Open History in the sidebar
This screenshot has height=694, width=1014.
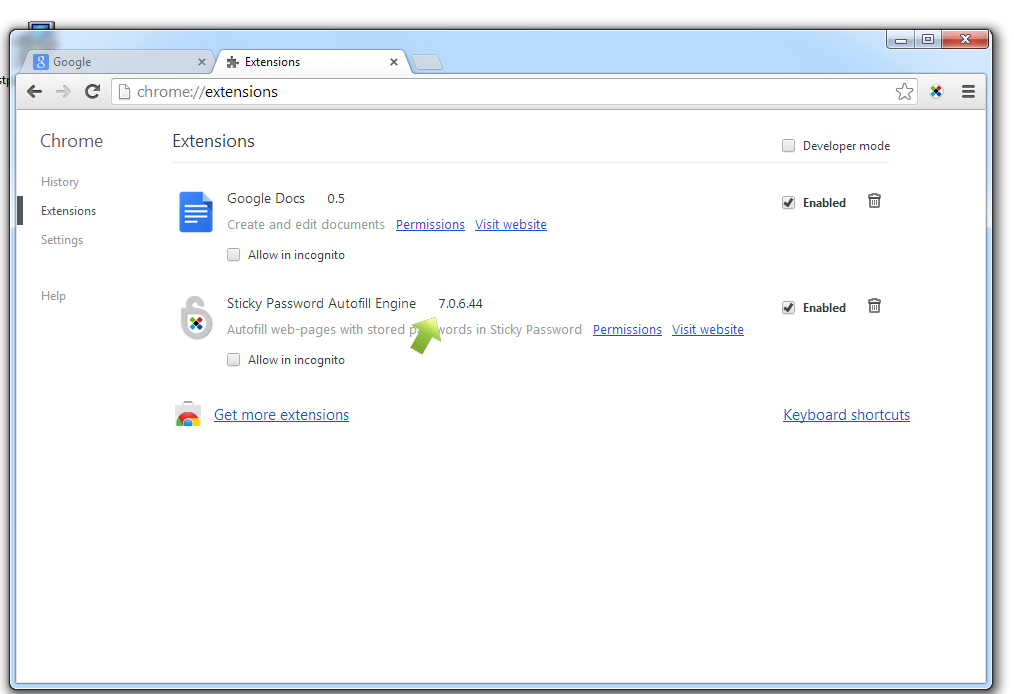[60, 182]
